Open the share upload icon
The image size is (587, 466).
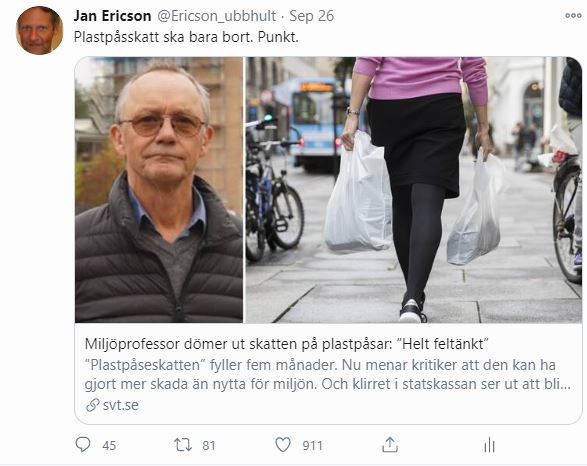click(x=390, y=445)
